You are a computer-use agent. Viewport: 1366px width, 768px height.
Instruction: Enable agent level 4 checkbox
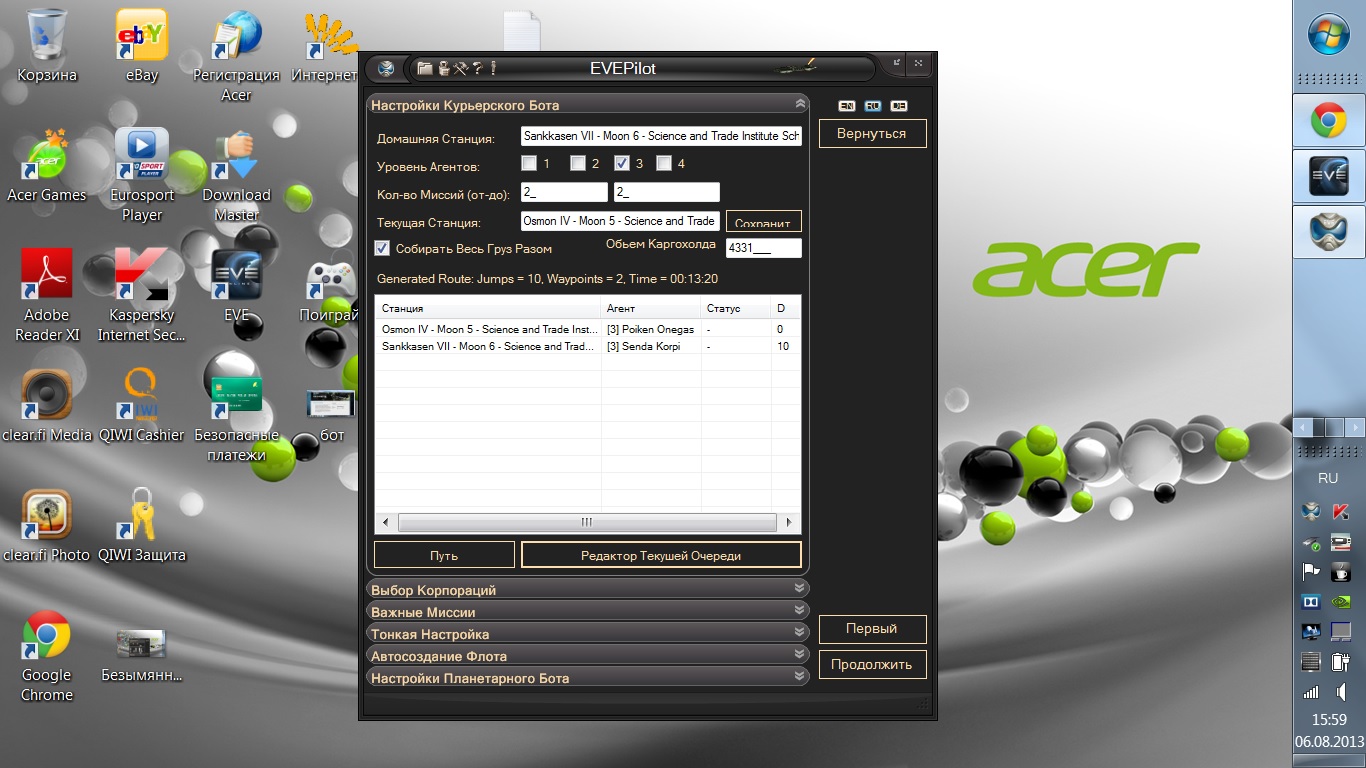tap(664, 163)
